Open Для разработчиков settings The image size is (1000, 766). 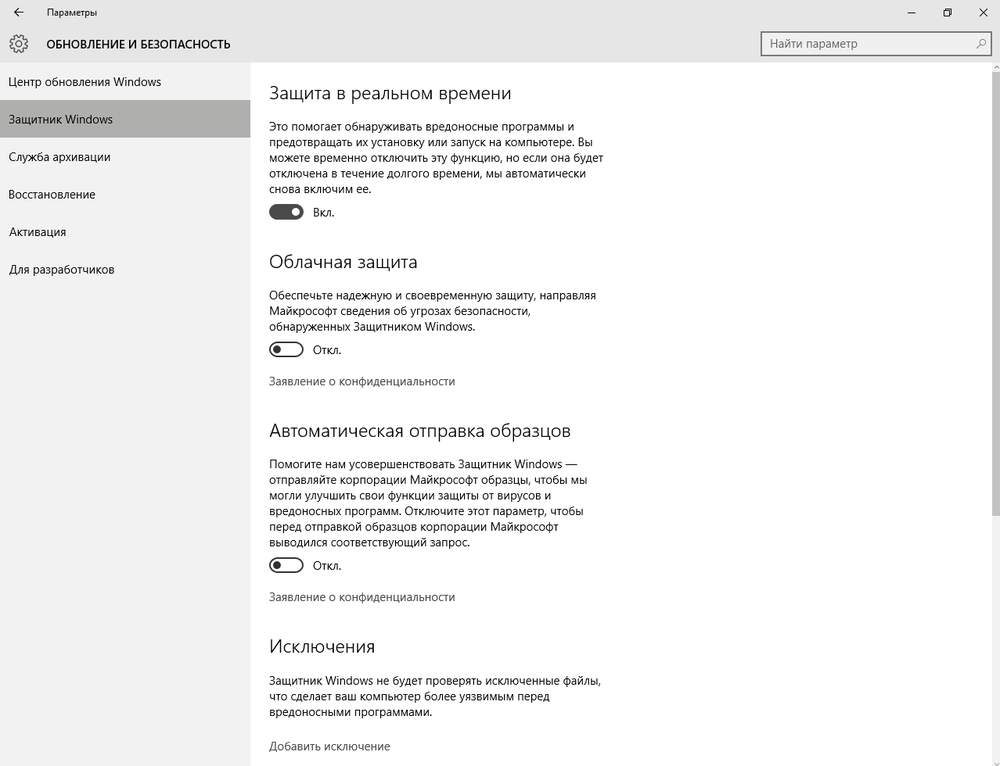tap(61, 269)
